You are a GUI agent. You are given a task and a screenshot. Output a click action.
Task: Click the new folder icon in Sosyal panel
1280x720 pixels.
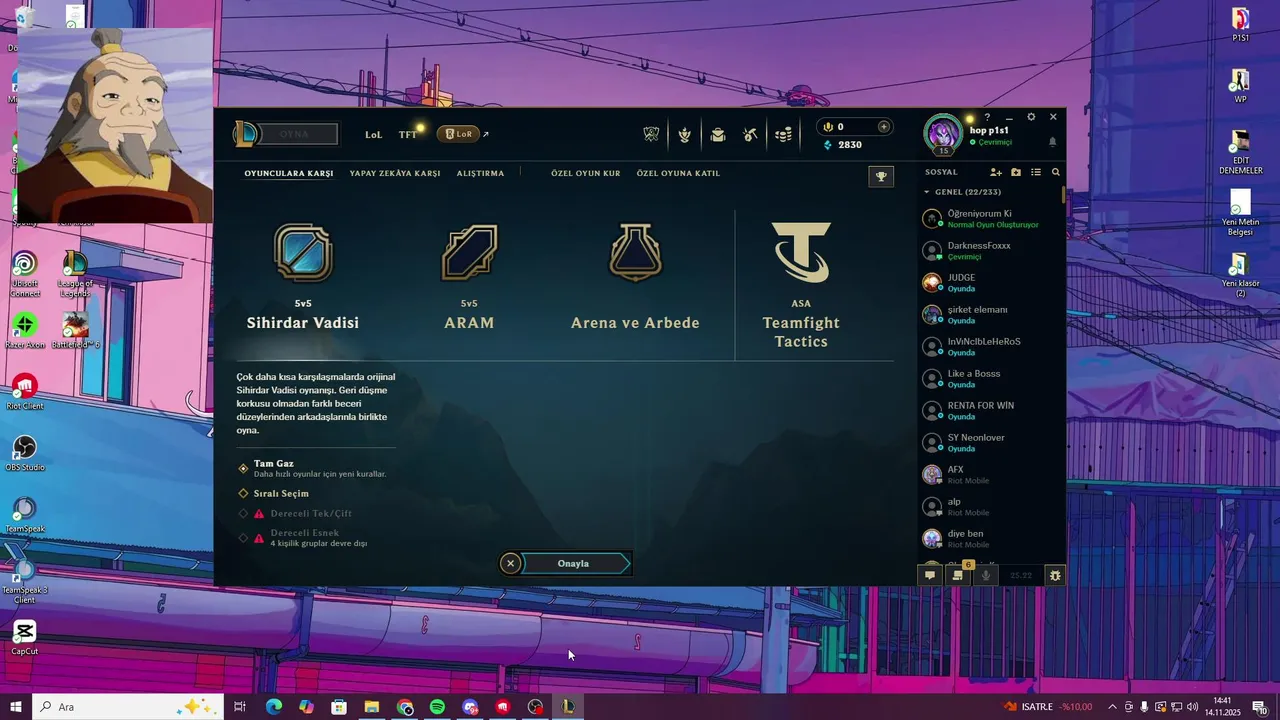pos(1016,173)
